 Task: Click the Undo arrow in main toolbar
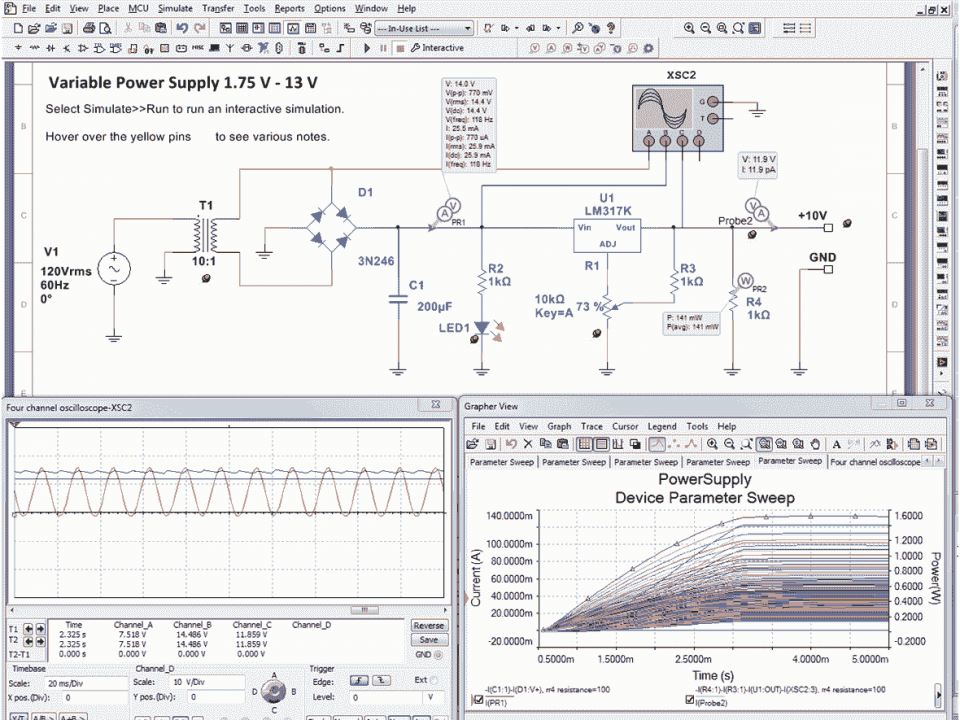click(182, 28)
